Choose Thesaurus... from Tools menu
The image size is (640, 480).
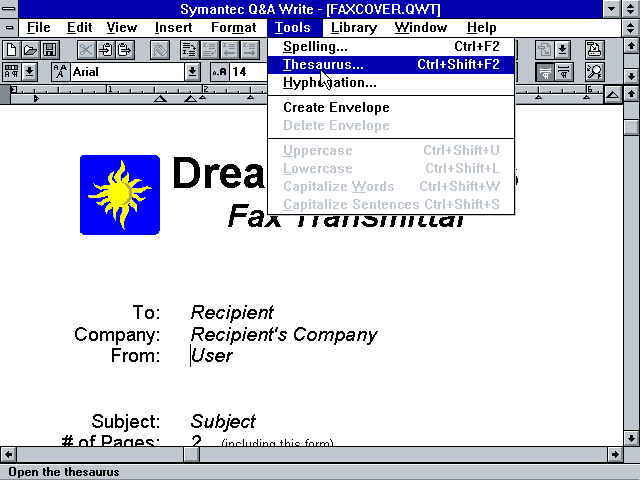click(x=391, y=64)
